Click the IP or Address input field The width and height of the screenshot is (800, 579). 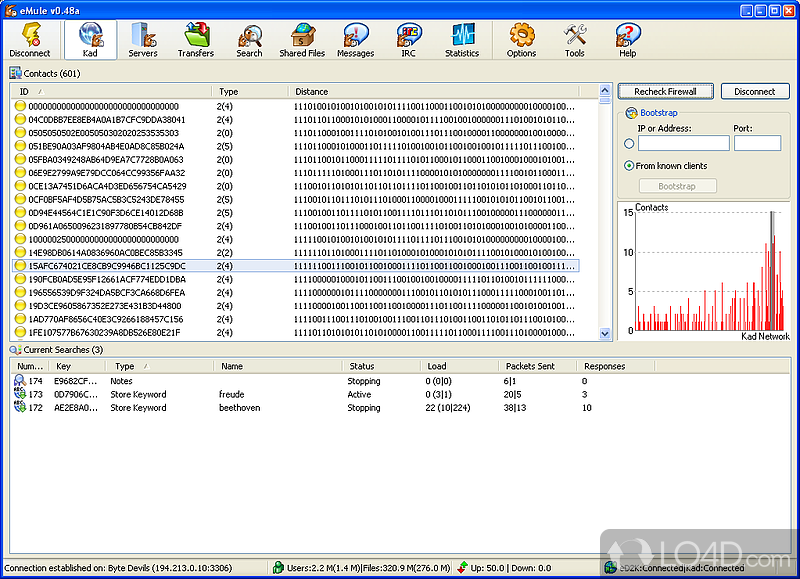pyautogui.click(x=684, y=143)
